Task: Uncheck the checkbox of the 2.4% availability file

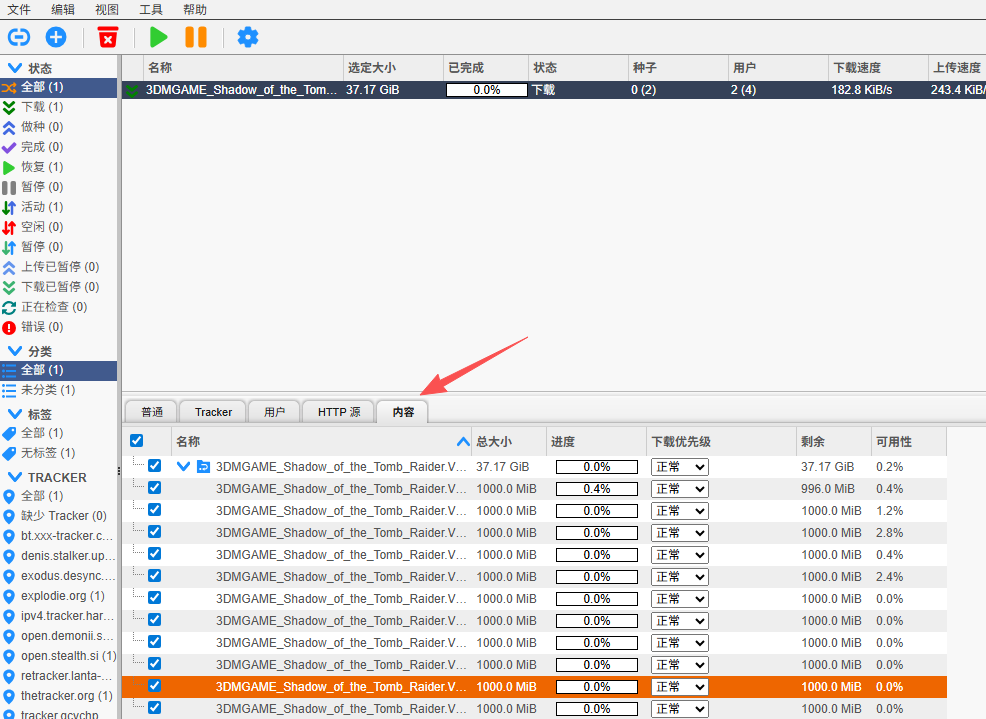Action: coord(154,576)
